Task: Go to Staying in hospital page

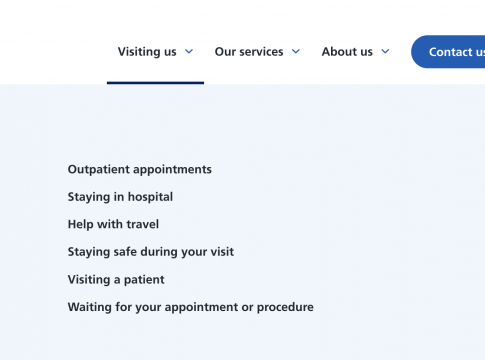Action: pos(120,197)
